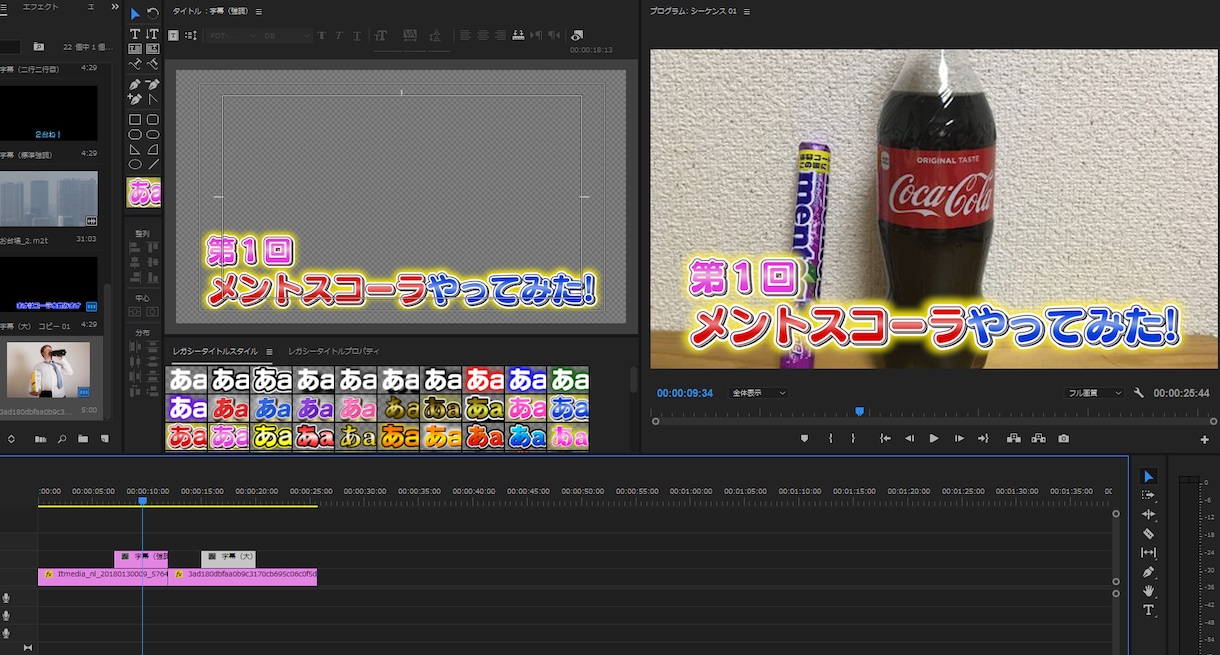Select the Pen tool in titler
Image resolution: width=1220 pixels, height=655 pixels.
(135, 85)
